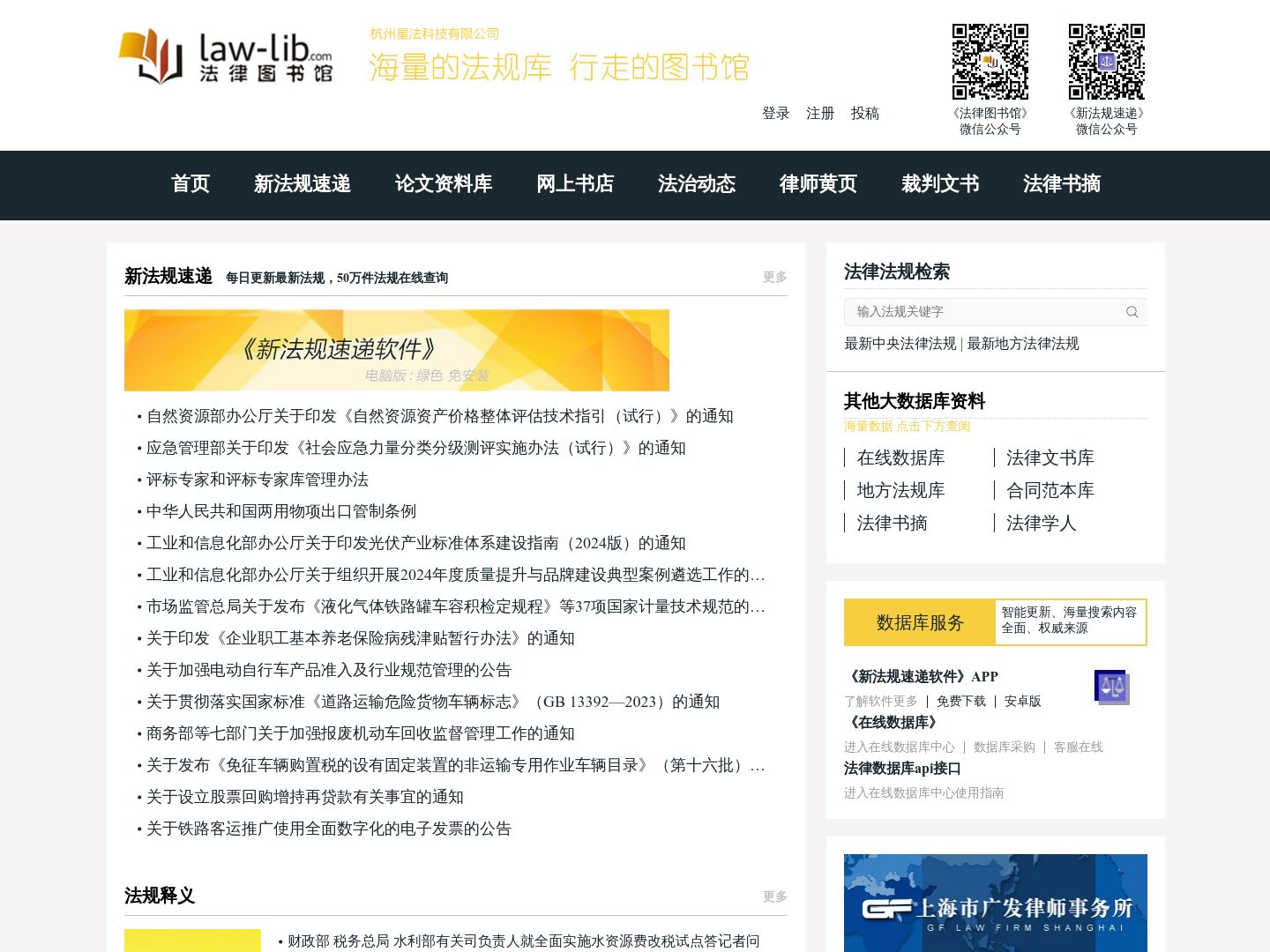Open 2024年度质量提升与品牌建设 notice
1270x952 pixels.
click(456, 576)
